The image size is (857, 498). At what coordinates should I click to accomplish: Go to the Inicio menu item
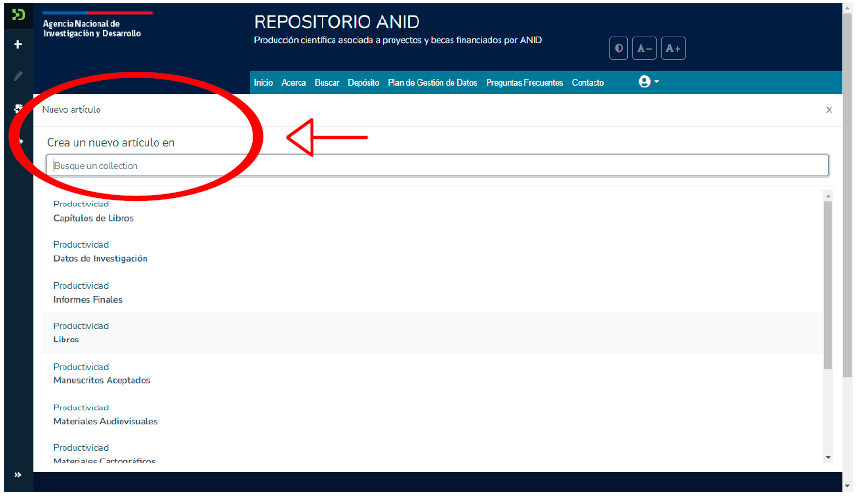(263, 83)
